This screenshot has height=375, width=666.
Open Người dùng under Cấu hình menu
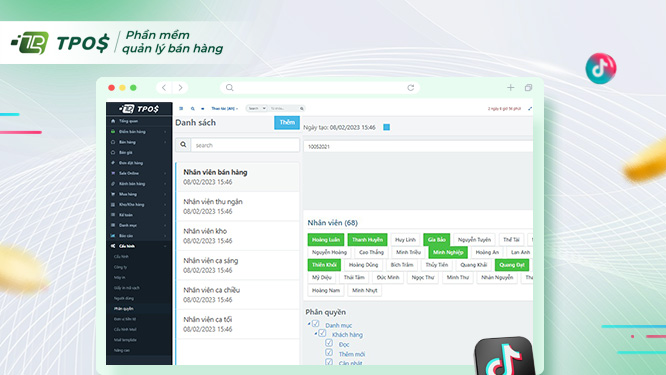(124, 298)
